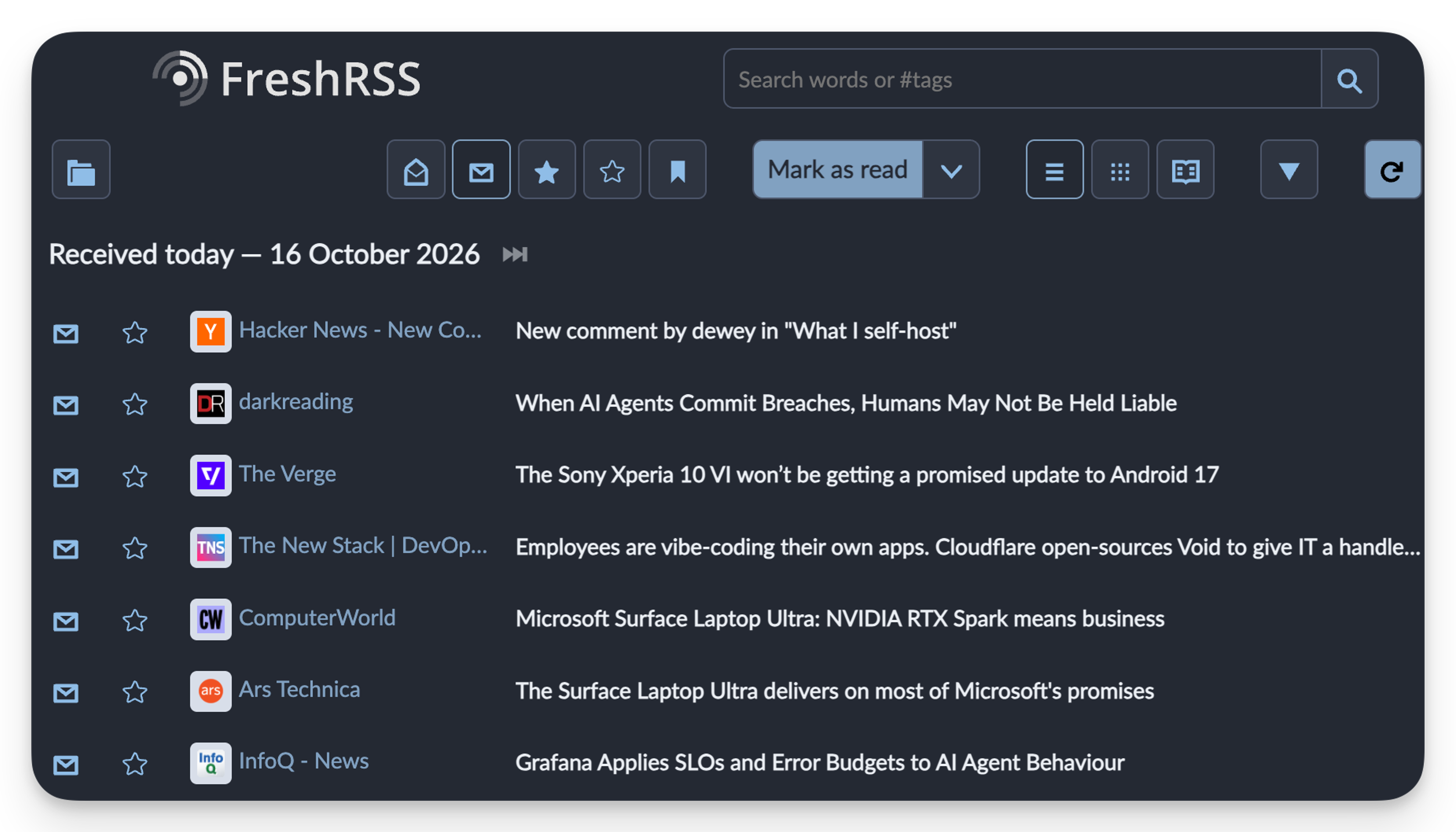Click the Mark as read button
The height and width of the screenshot is (832, 1456).
click(837, 170)
